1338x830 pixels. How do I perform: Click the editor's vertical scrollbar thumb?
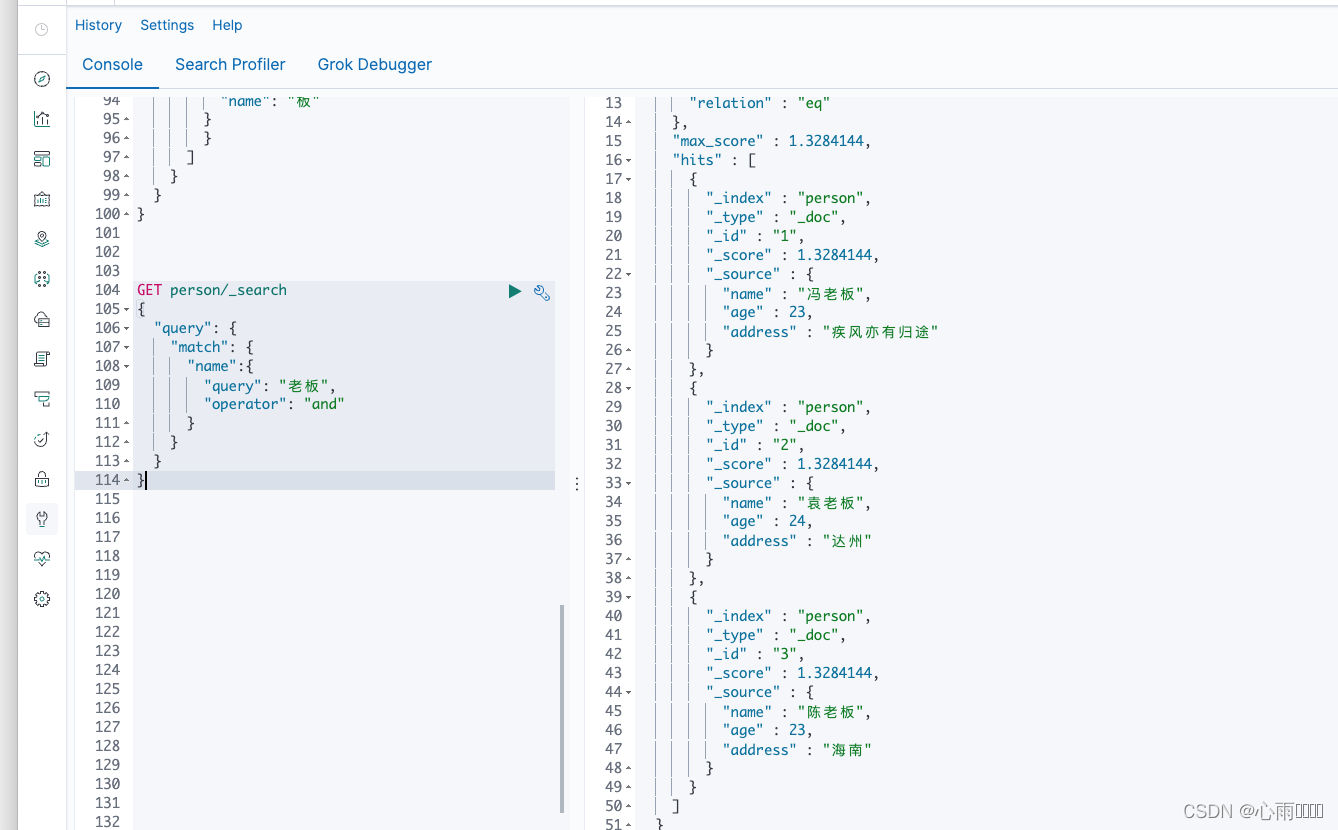[562, 708]
